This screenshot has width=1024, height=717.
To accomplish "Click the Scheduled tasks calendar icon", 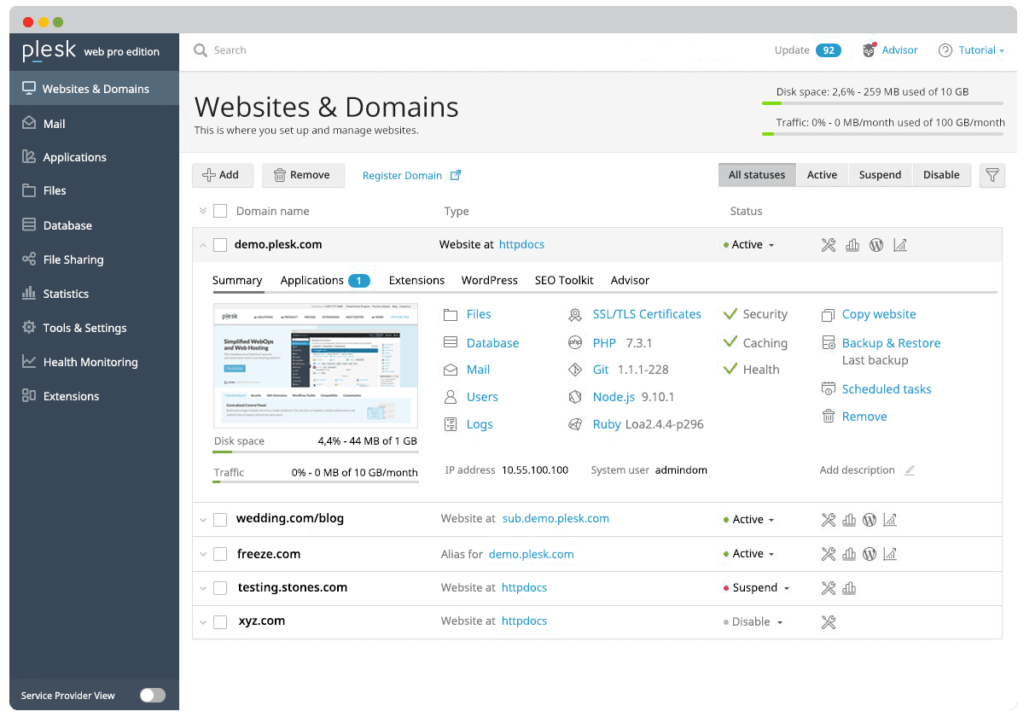I will [x=828, y=389].
